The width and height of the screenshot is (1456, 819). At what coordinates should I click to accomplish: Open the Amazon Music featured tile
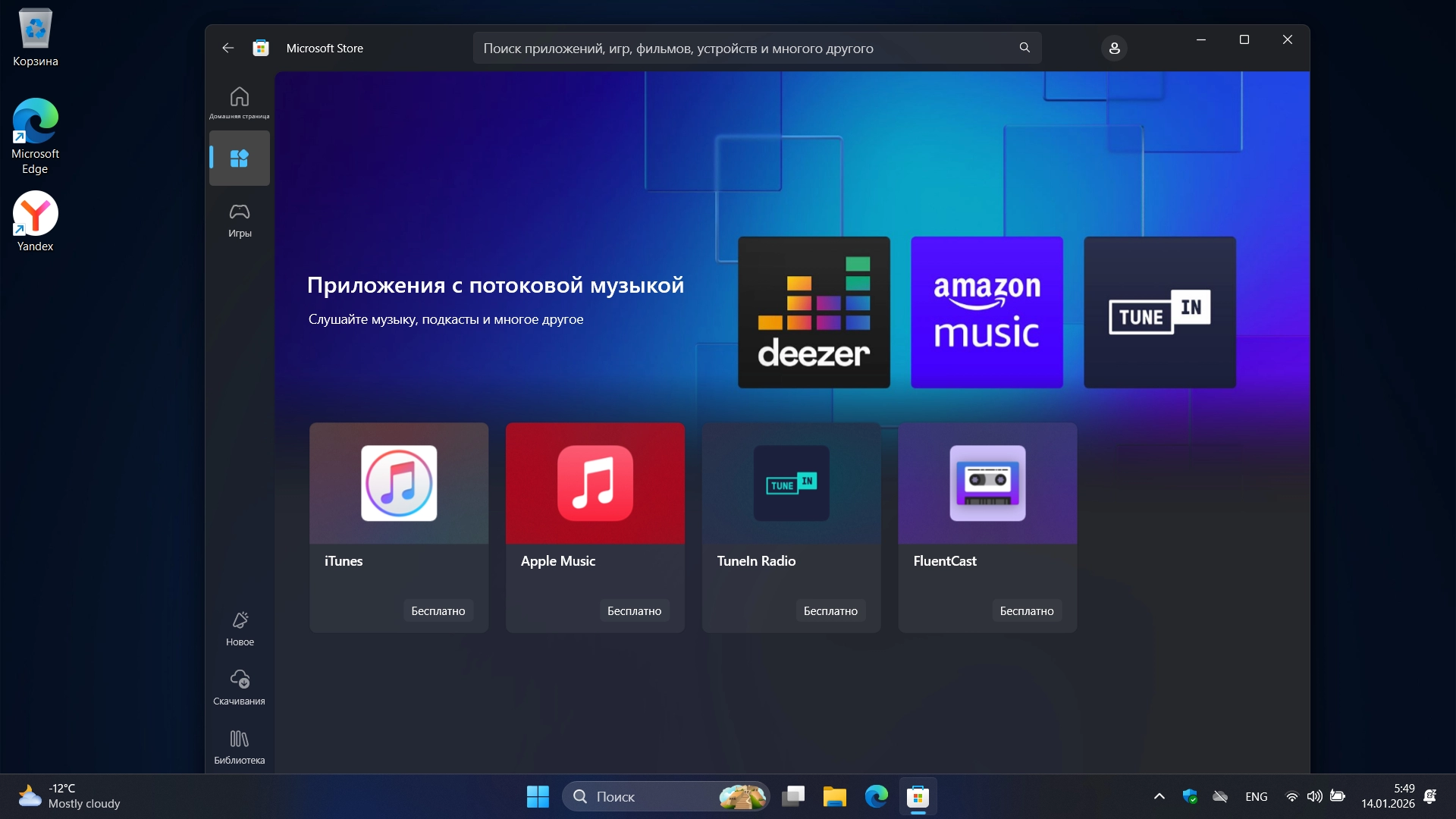click(x=987, y=312)
